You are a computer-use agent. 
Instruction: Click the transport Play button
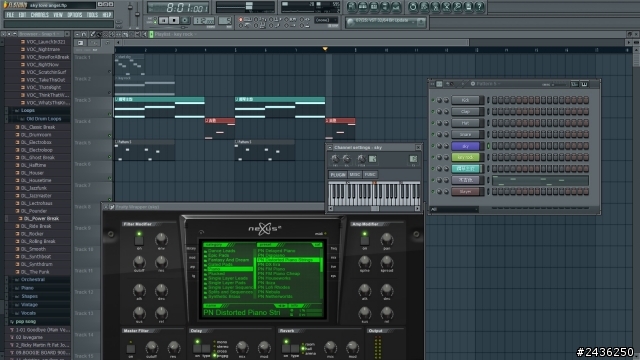pos(163,20)
